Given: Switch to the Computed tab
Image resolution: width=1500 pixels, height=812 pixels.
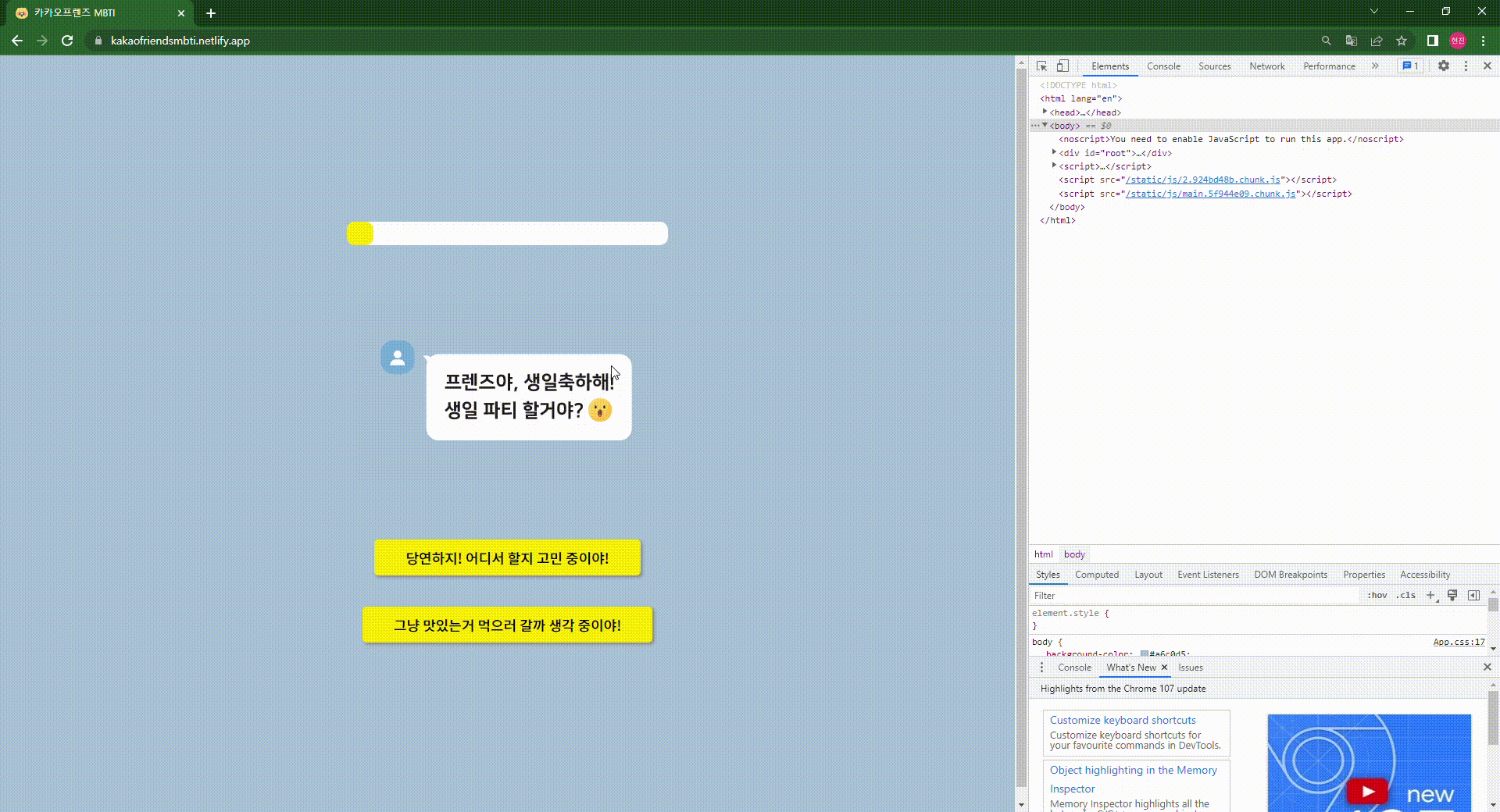Looking at the screenshot, I should 1097,575.
